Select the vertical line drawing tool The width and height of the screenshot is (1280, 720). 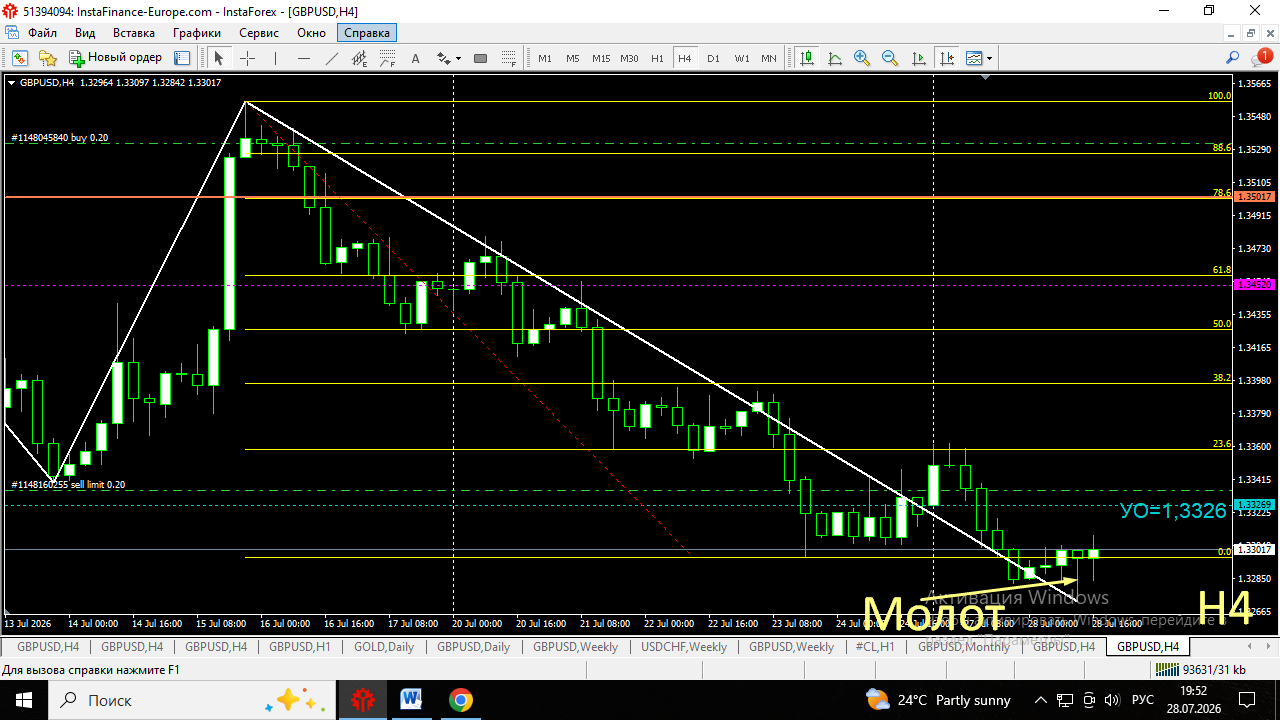(275, 58)
